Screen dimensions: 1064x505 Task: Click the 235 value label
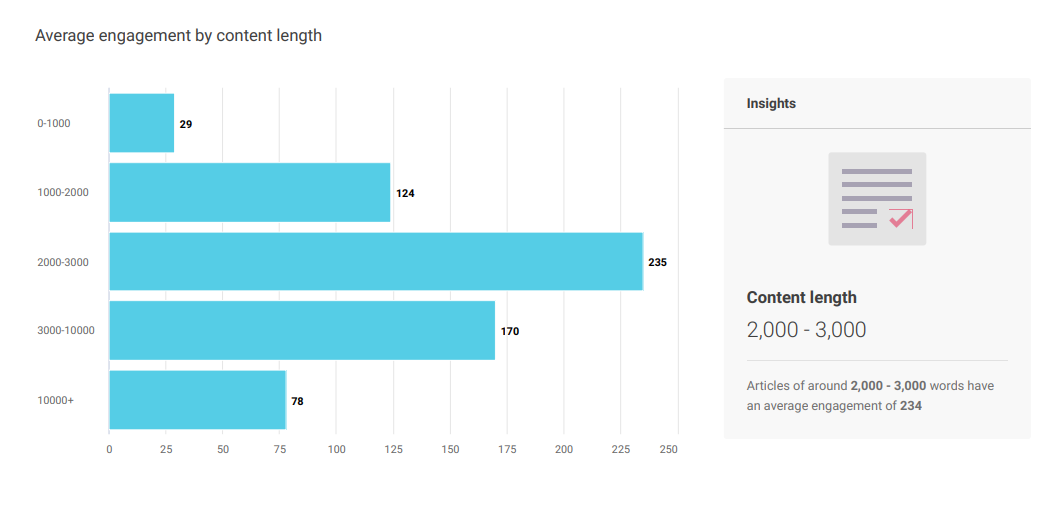click(x=657, y=262)
